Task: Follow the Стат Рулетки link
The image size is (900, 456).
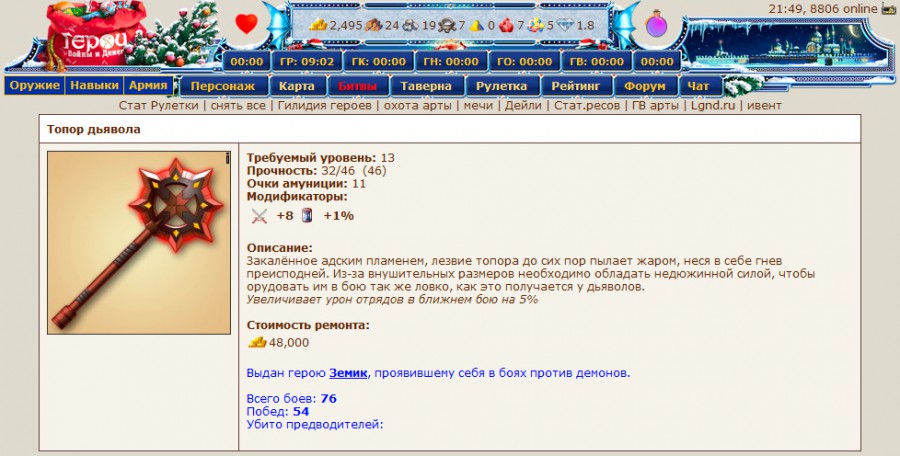Action: (x=161, y=105)
